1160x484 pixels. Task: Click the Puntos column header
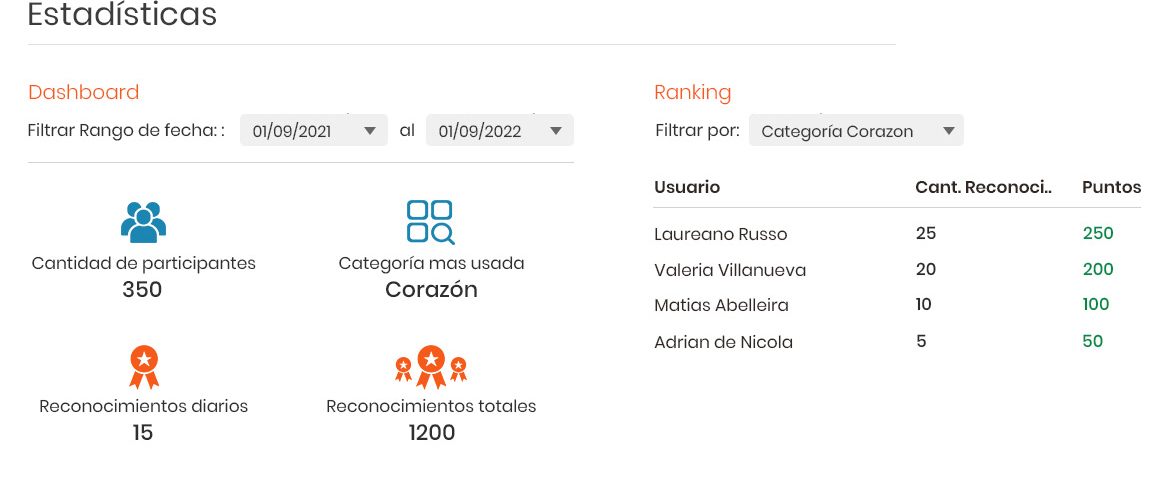(x=1111, y=187)
